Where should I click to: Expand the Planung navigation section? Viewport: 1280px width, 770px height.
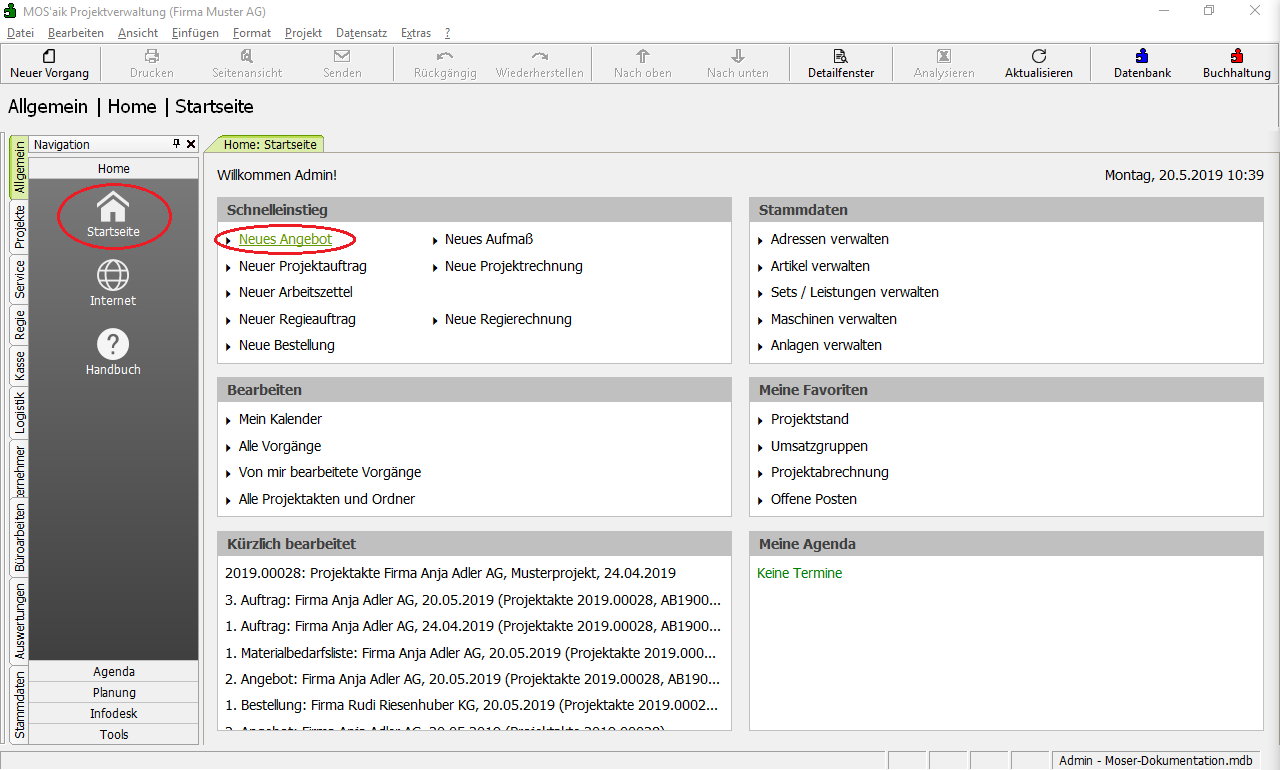[x=114, y=693]
